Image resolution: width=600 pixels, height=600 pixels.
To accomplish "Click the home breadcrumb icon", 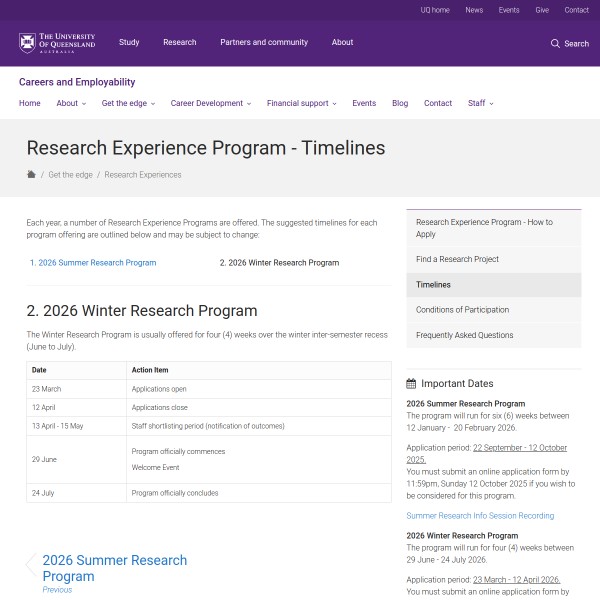I will click(x=31, y=174).
